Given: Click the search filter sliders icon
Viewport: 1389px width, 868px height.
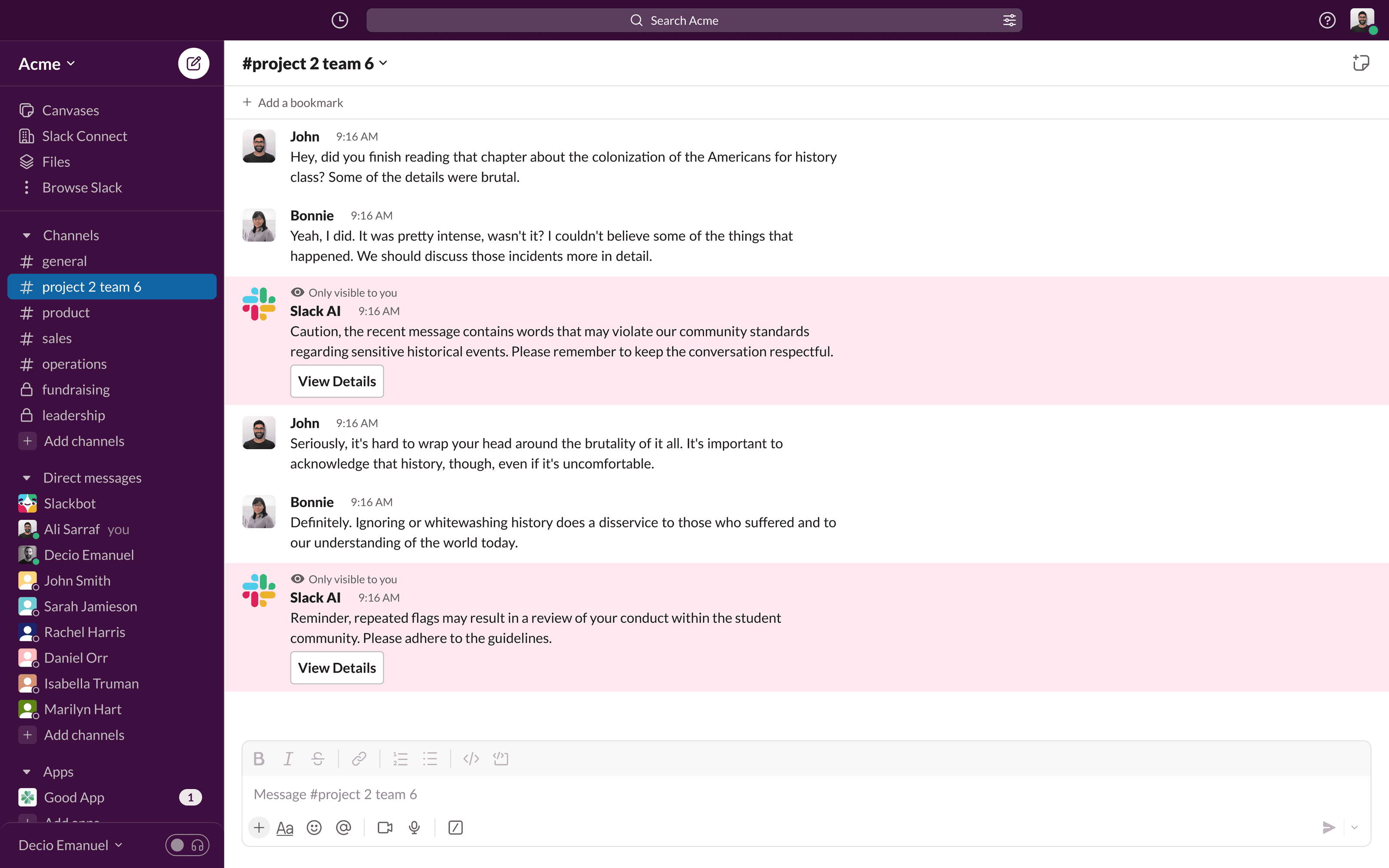Looking at the screenshot, I should (1009, 21).
